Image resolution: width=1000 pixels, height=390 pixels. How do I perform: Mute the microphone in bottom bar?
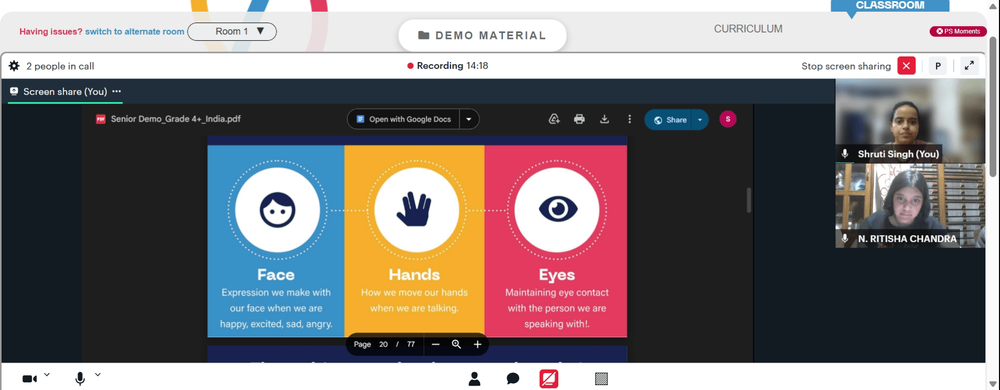[80, 379]
